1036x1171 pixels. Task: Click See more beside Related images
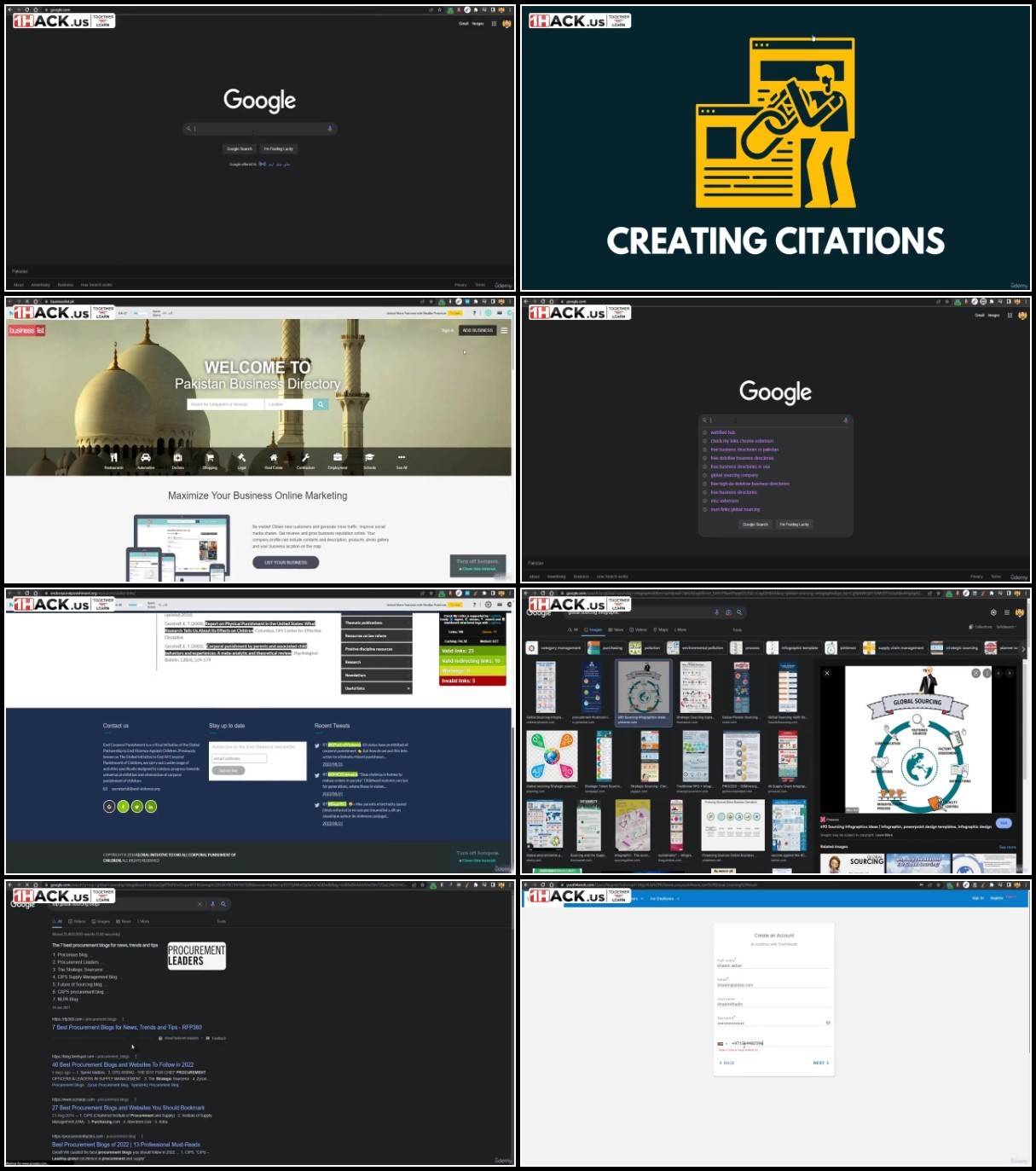[1007, 847]
